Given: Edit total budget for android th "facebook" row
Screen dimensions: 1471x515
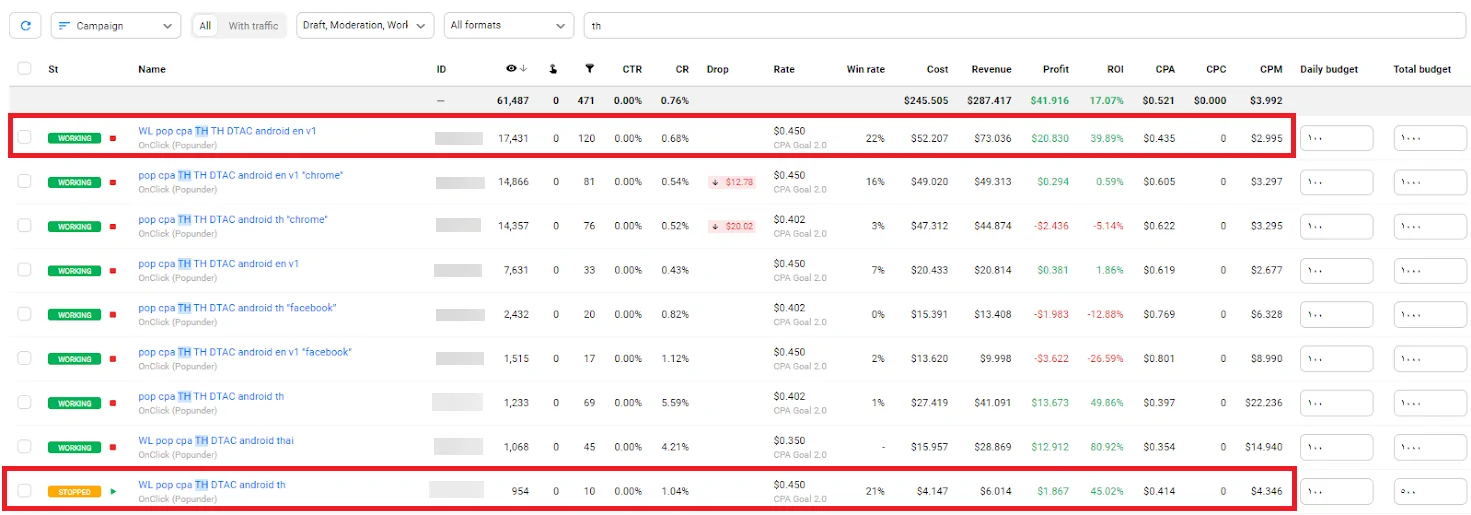Looking at the screenshot, I should point(1430,314).
